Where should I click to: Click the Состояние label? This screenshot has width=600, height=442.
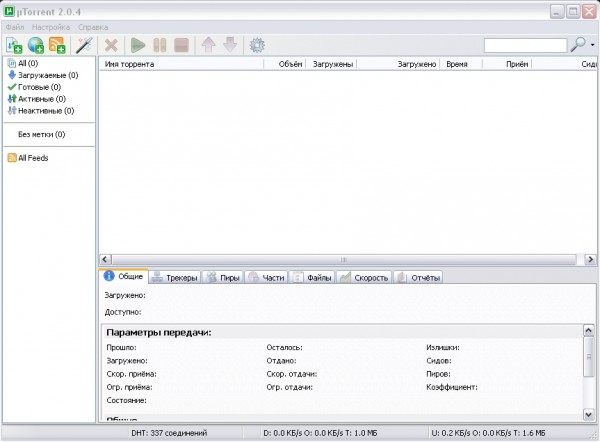tap(127, 400)
